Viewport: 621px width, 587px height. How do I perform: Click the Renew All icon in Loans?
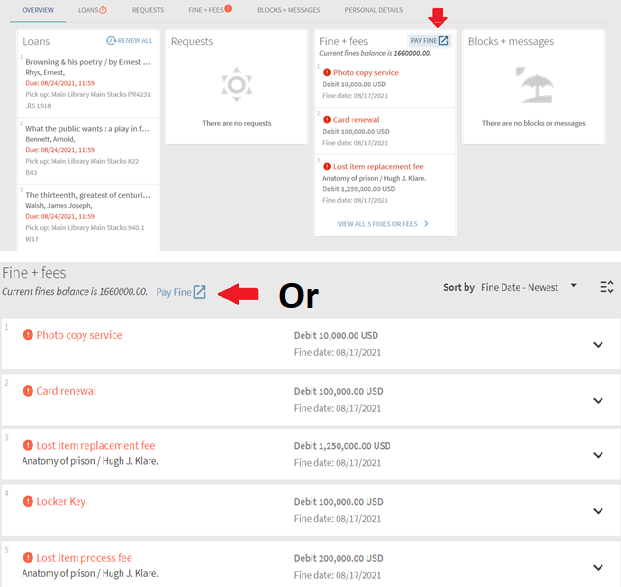coord(111,41)
